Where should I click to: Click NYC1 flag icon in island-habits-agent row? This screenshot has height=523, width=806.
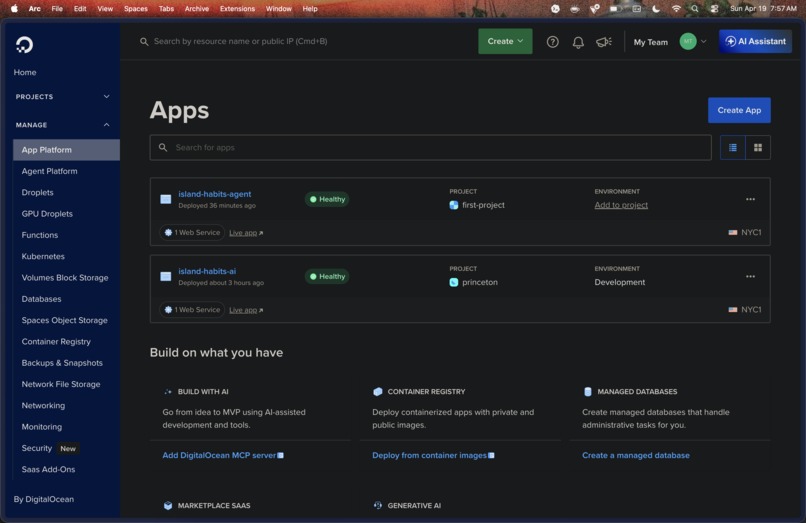(x=732, y=232)
